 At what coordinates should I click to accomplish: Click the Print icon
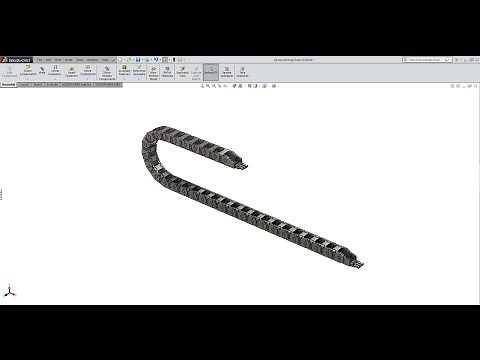(147, 60)
